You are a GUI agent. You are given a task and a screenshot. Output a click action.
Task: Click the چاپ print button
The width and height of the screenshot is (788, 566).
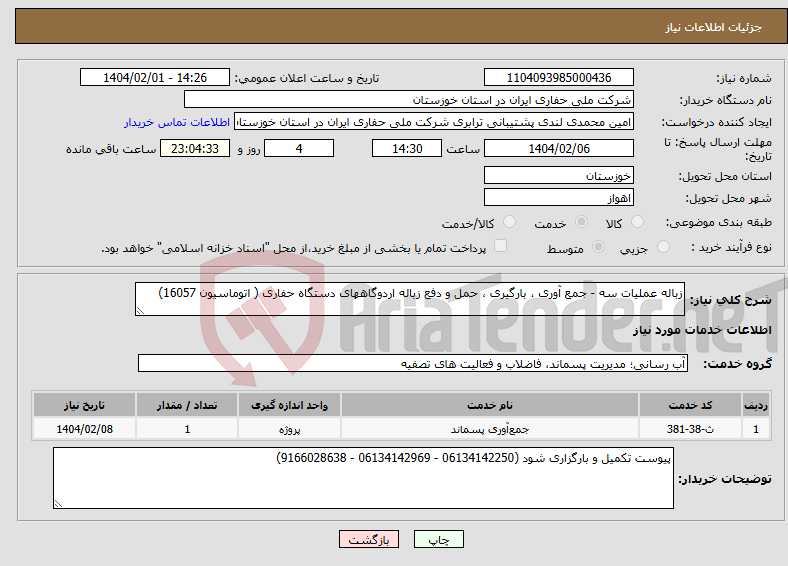coord(439,539)
